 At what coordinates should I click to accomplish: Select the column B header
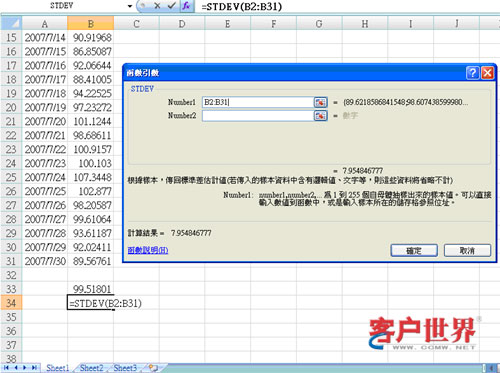tap(91, 24)
